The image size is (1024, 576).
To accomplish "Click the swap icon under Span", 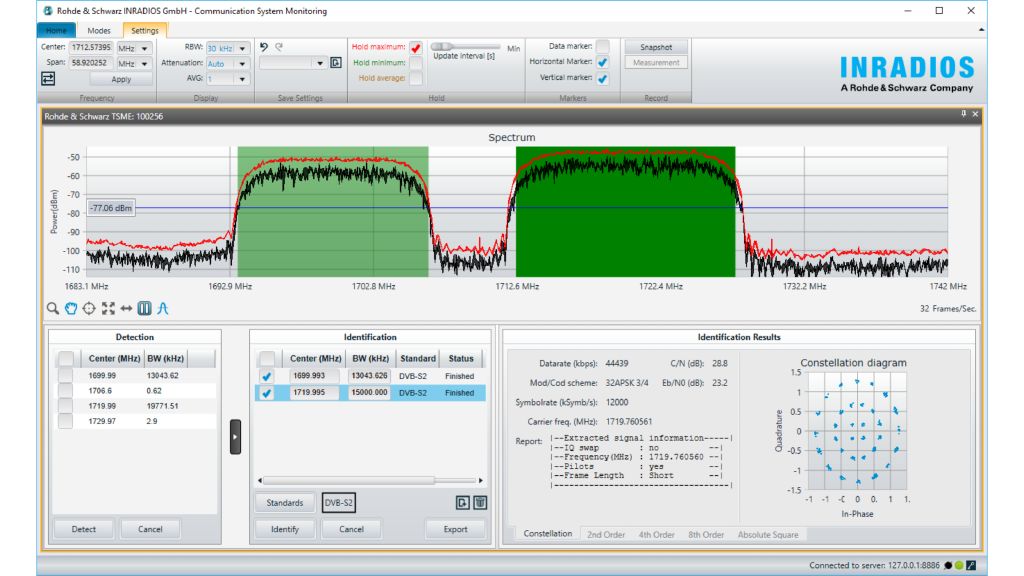I will 48,78.
